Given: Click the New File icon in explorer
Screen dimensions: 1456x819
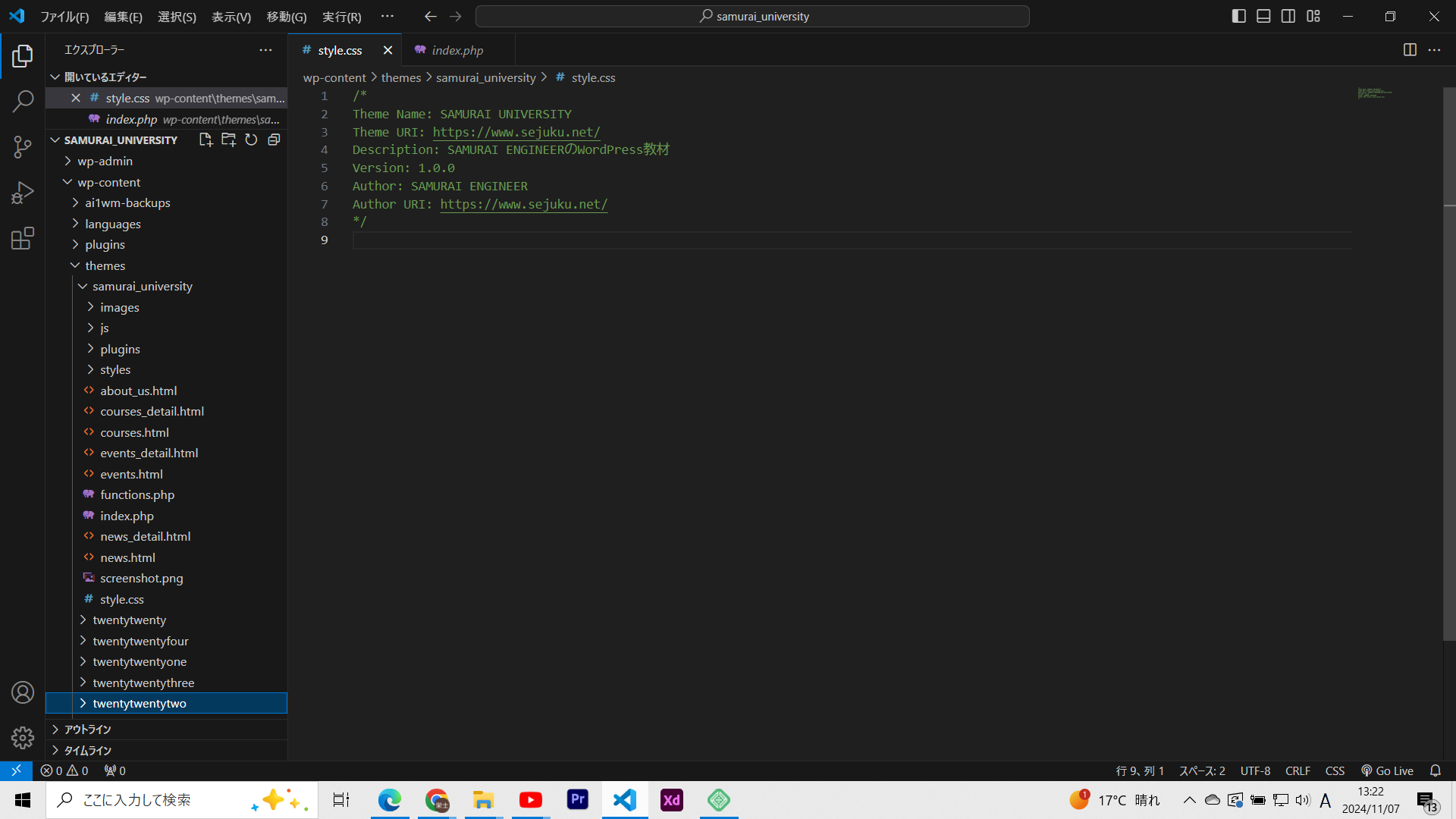Looking at the screenshot, I should pos(206,140).
